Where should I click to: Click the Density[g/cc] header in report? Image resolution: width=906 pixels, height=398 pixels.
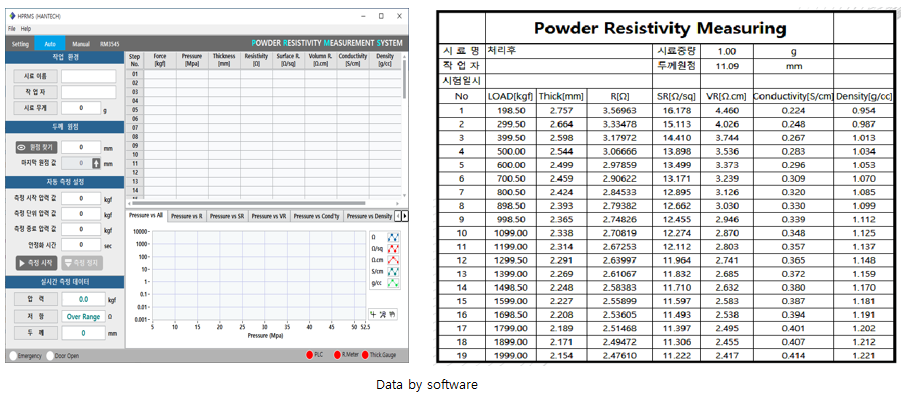pyautogui.click(x=863, y=96)
